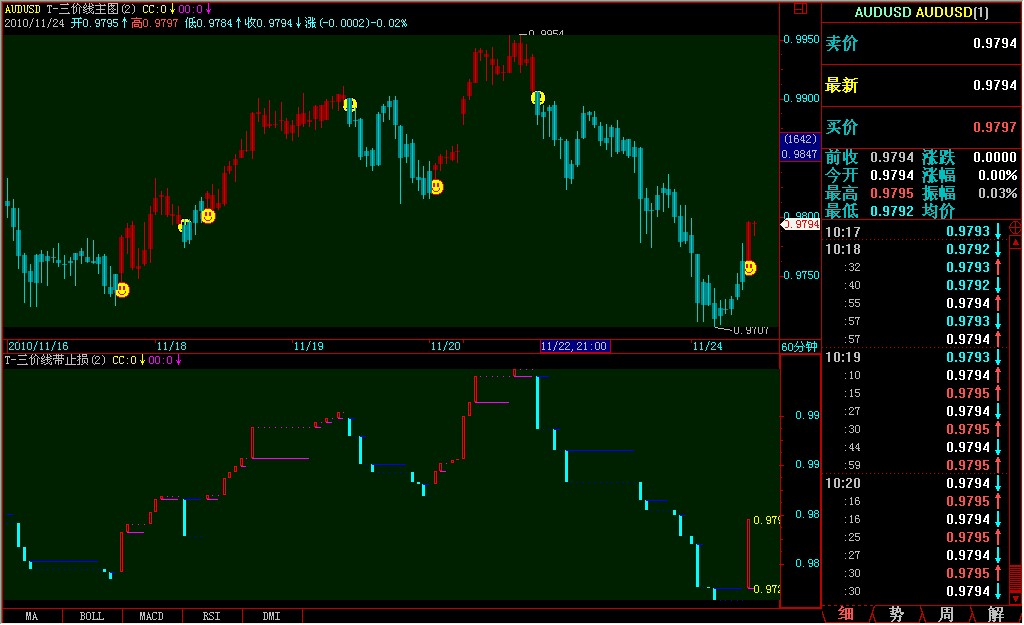Click the T-三价线带止损(2) sub-chart title
This screenshot has width=1024, height=625.
pos(55,361)
